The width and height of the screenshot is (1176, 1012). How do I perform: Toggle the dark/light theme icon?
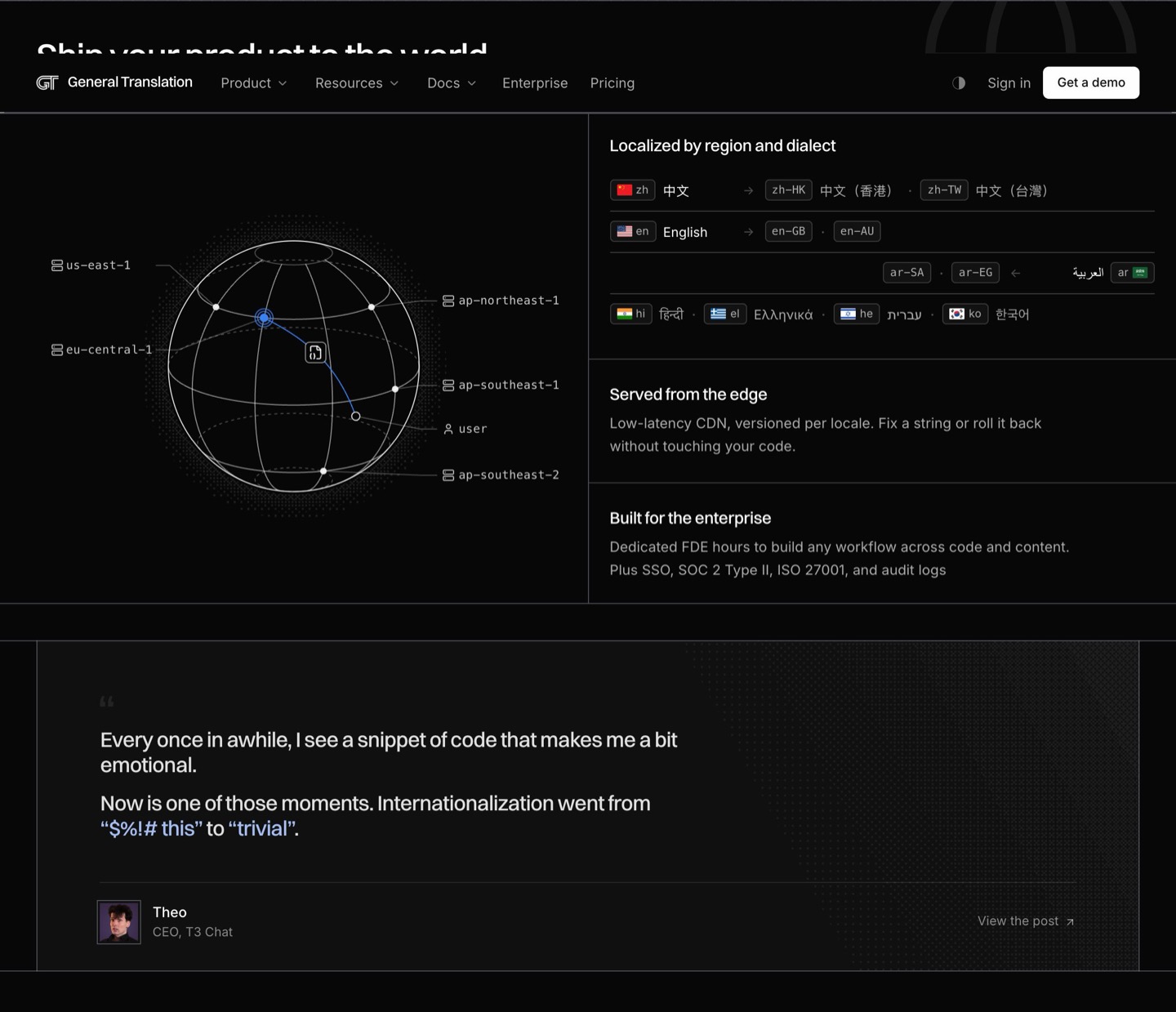[x=959, y=82]
